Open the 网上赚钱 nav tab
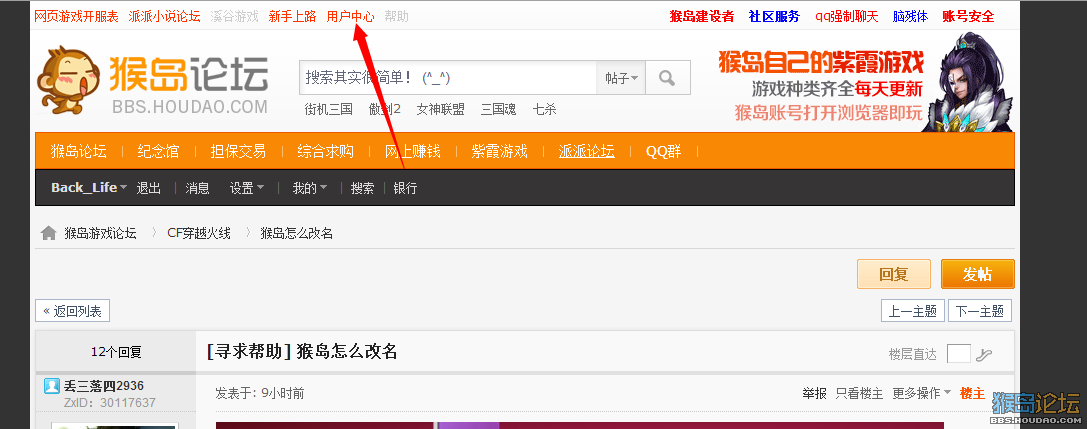The width and height of the screenshot is (1087, 429). pyautogui.click(x=412, y=151)
